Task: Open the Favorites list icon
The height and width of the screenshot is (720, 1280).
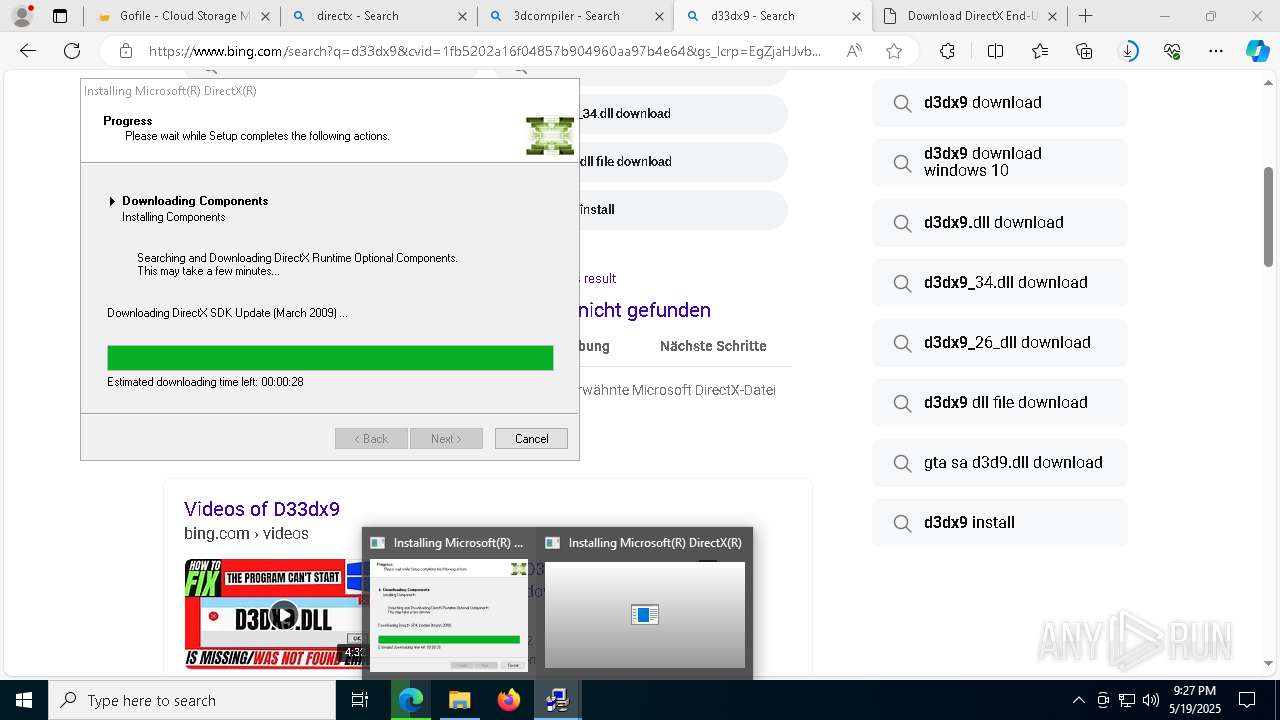Action: [x=1040, y=51]
